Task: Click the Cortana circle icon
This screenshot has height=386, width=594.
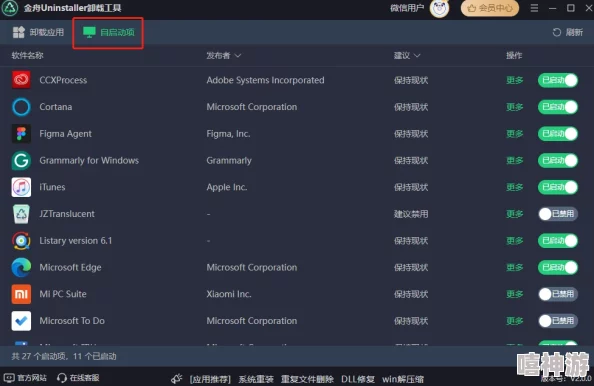Action: [x=21, y=107]
